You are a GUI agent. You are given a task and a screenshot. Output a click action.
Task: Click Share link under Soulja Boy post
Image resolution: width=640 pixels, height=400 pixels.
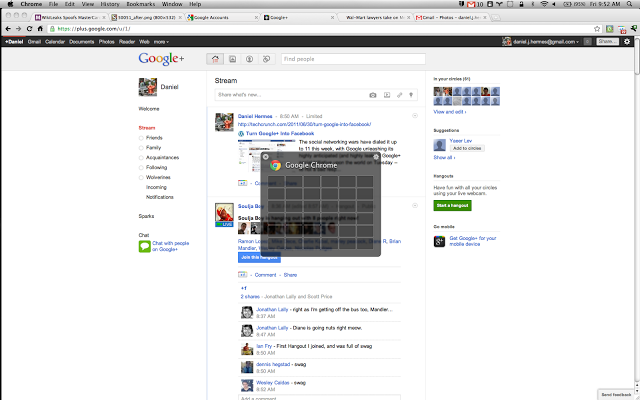[290, 275]
